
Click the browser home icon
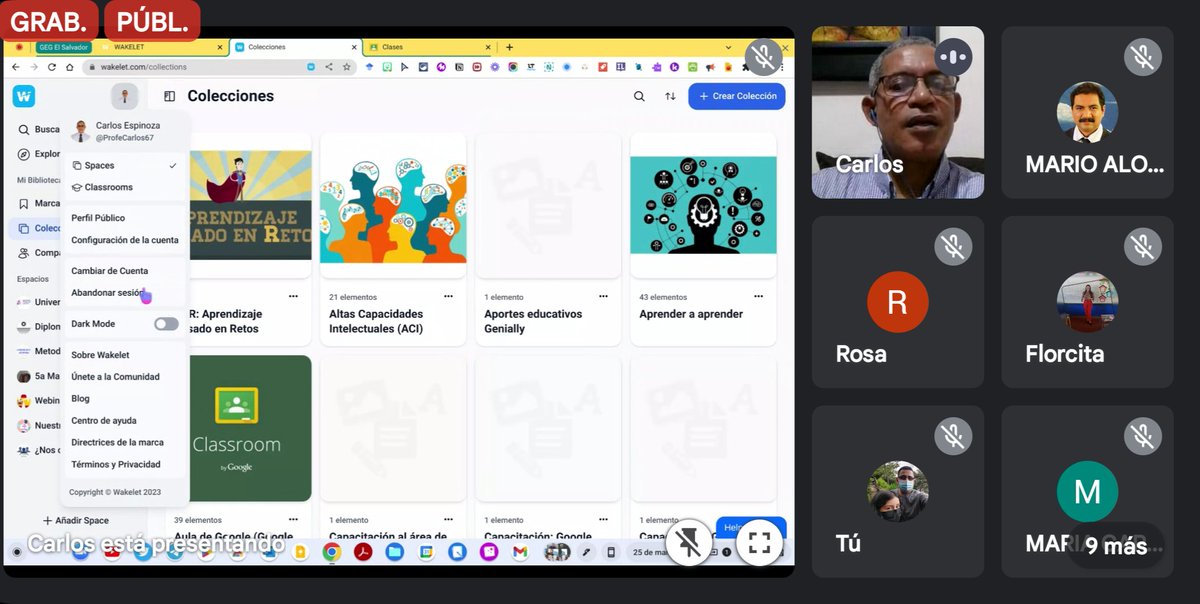click(70, 67)
